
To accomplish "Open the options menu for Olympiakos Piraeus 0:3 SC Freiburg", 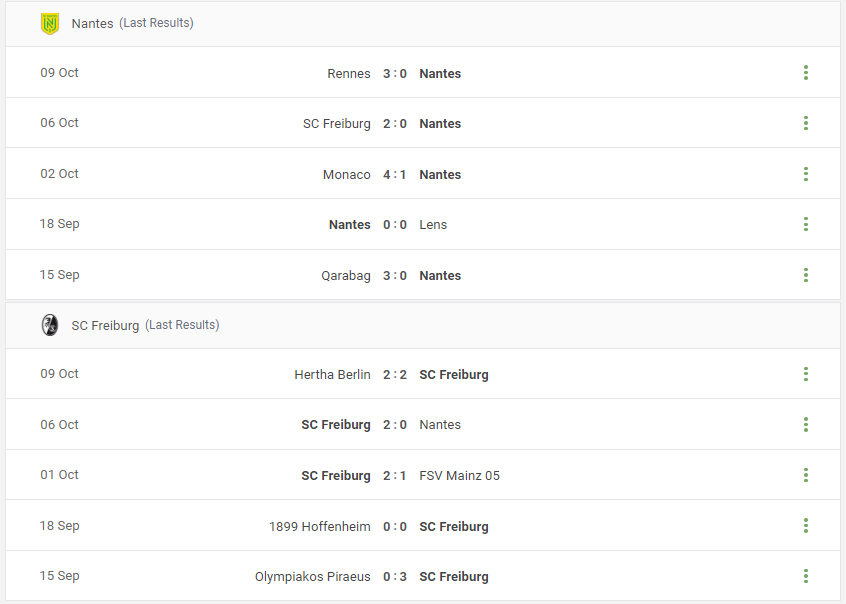I will click(x=806, y=576).
